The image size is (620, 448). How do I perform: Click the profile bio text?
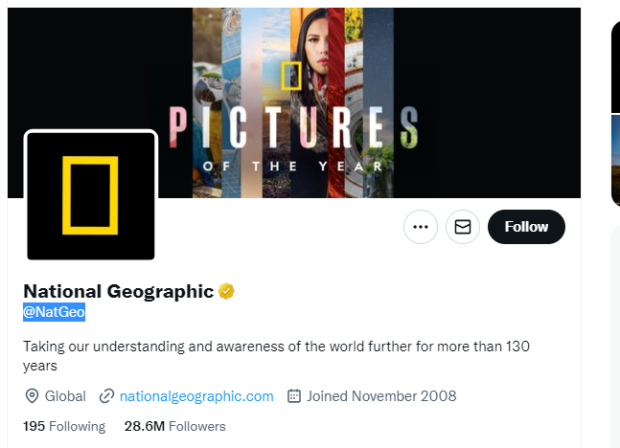click(x=276, y=356)
